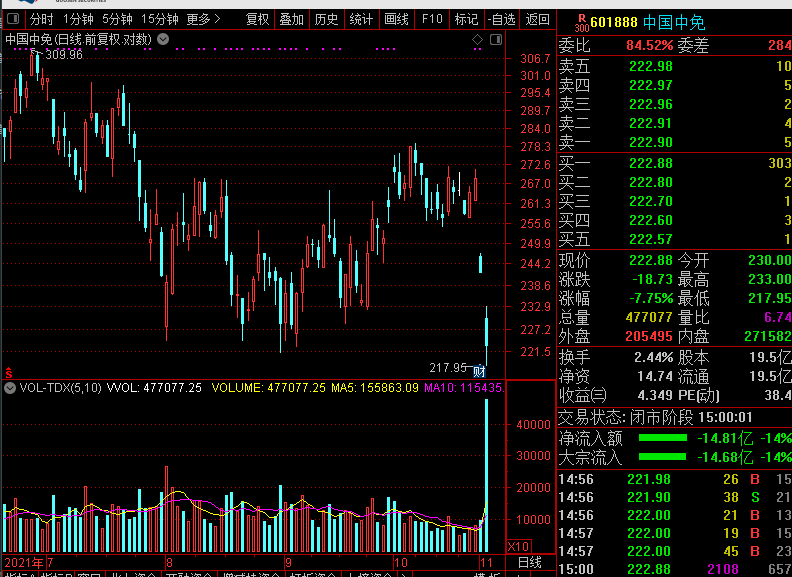This screenshot has height=577, width=792.
Task: Click stock name 中国中免 in header
Action: tap(674, 22)
